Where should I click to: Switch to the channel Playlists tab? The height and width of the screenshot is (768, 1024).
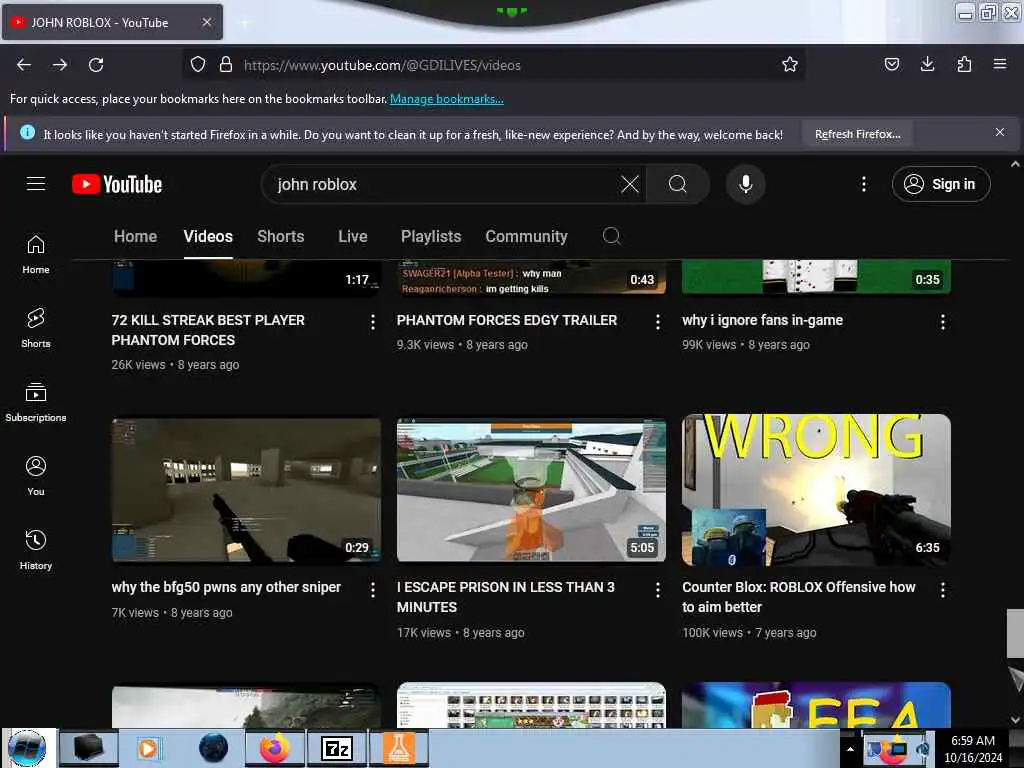click(431, 236)
